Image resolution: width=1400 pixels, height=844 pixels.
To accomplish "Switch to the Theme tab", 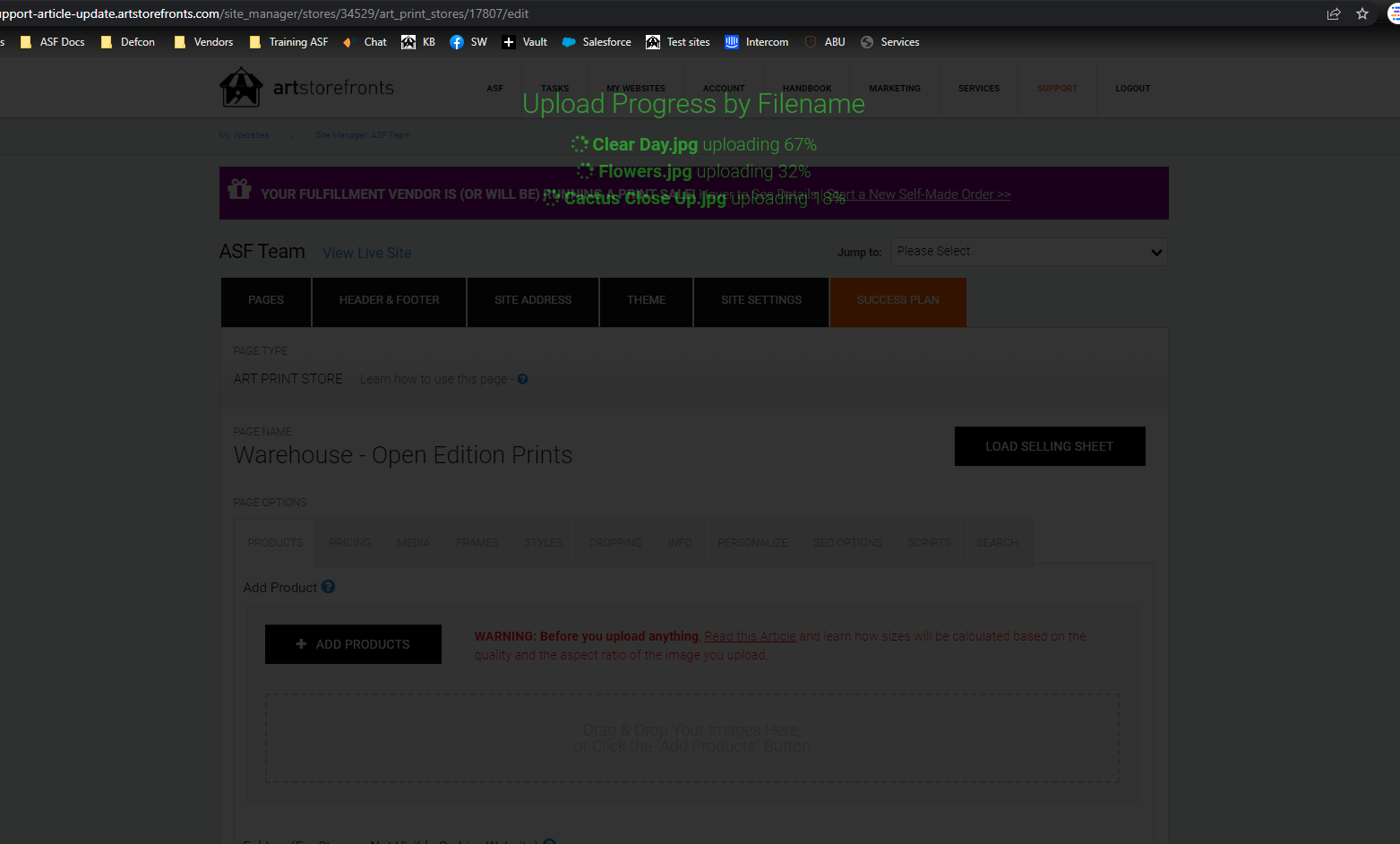I will point(647,301).
